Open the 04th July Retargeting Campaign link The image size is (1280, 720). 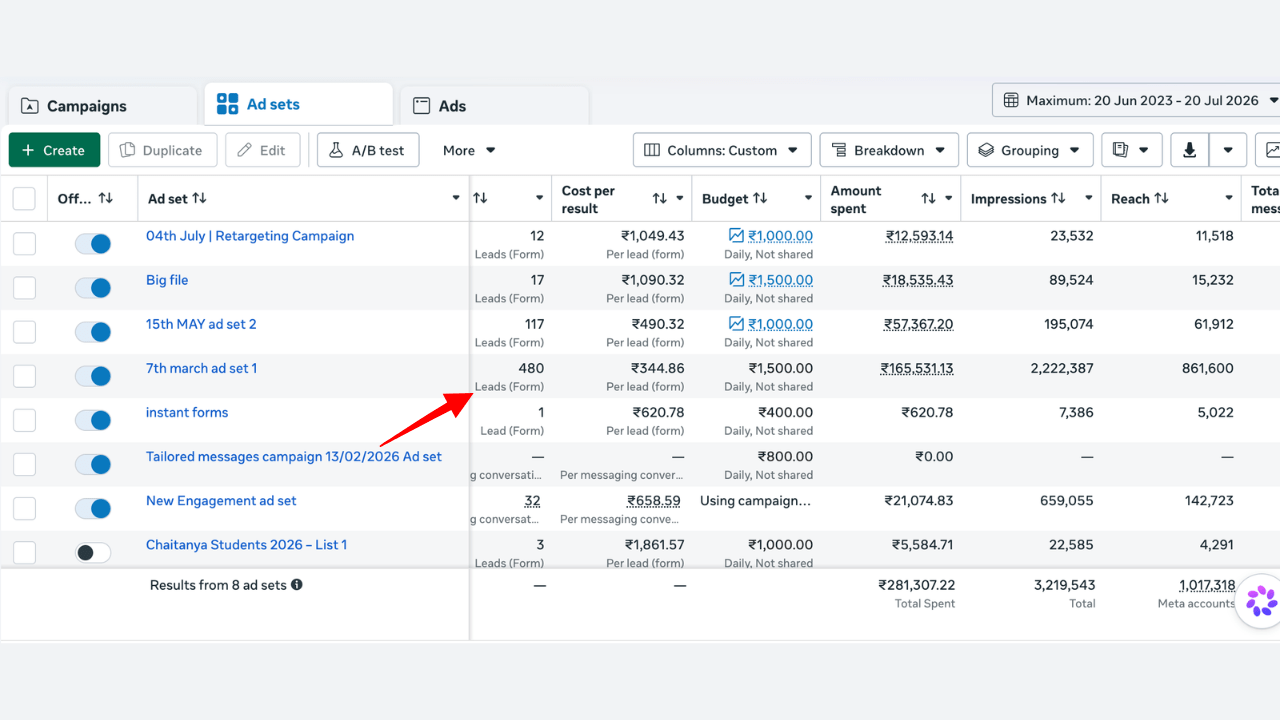250,236
